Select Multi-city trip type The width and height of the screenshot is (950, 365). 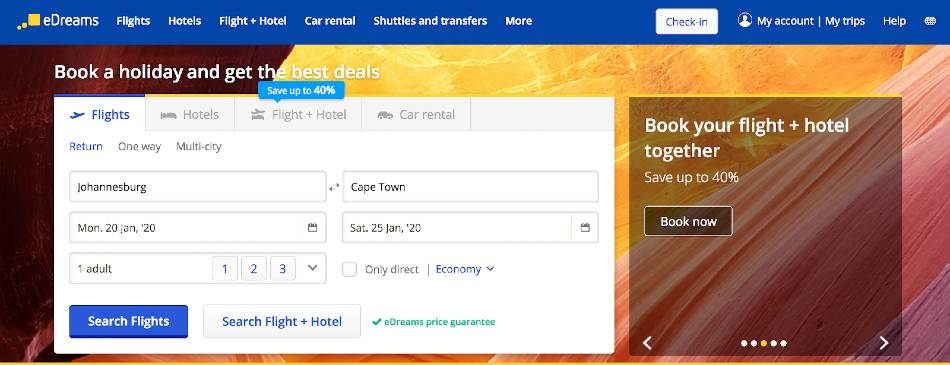pos(199,146)
